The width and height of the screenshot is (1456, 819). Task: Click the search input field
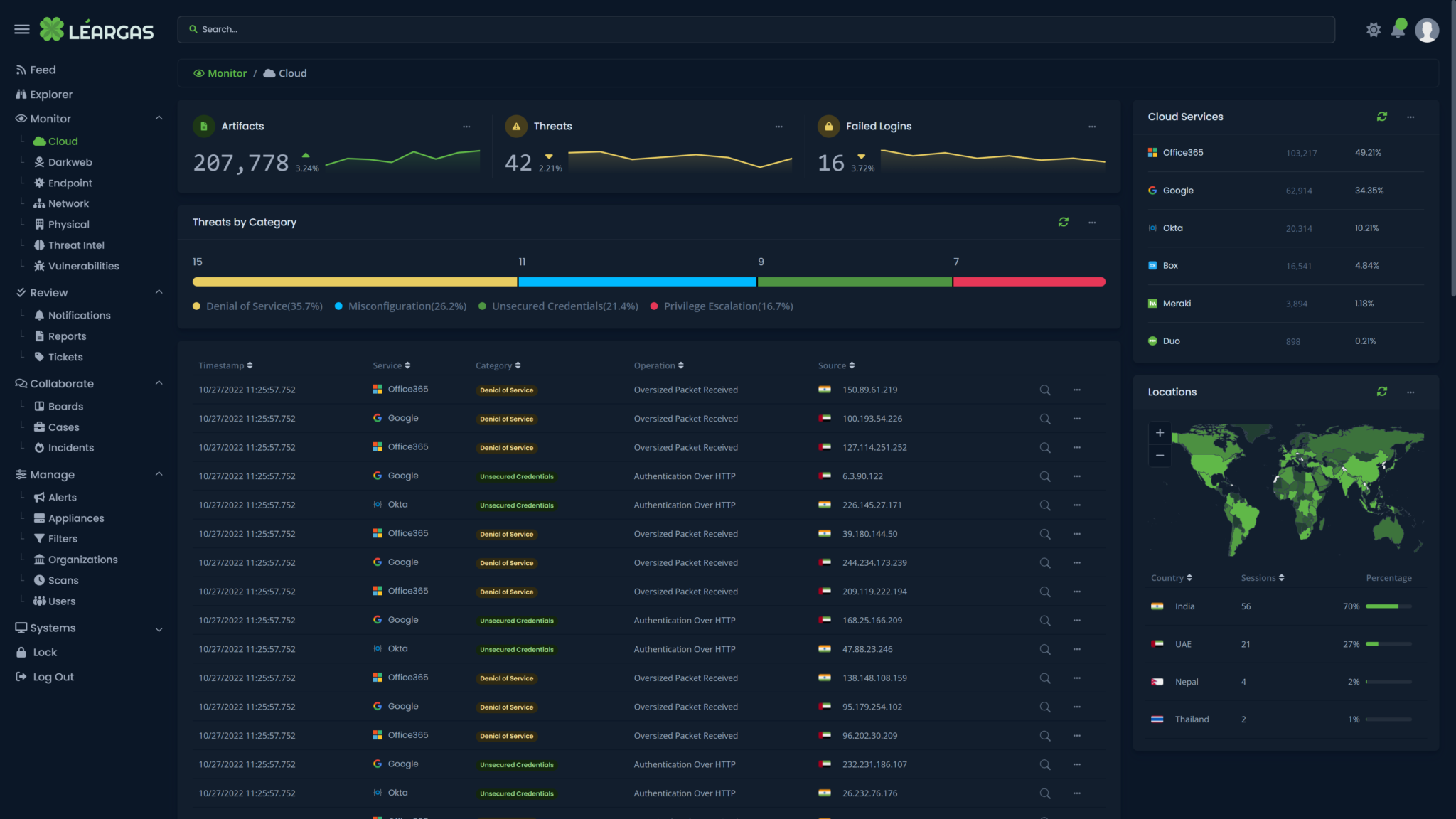(x=756, y=29)
